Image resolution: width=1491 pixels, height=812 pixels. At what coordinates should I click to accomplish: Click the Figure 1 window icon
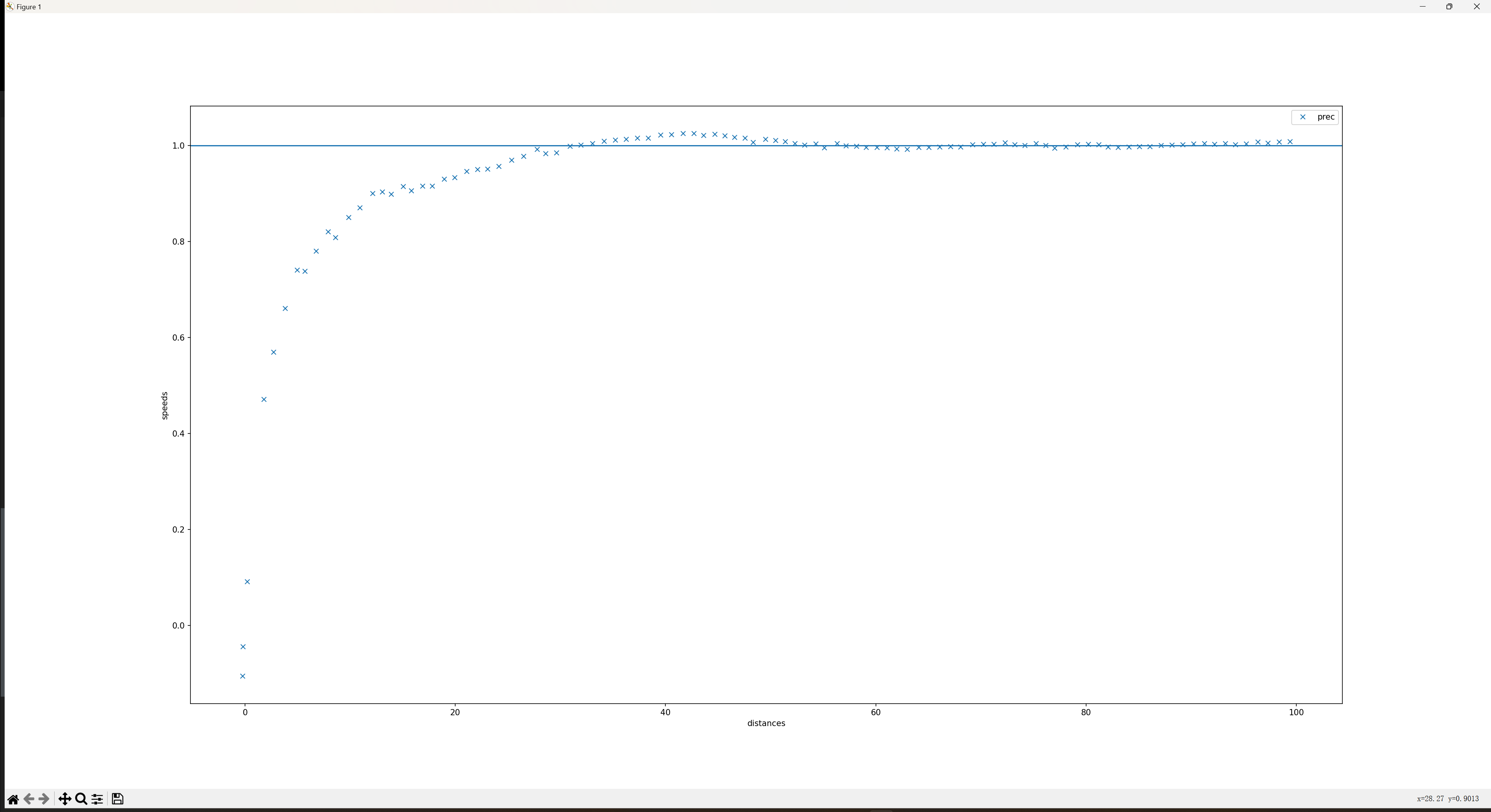[9, 6]
